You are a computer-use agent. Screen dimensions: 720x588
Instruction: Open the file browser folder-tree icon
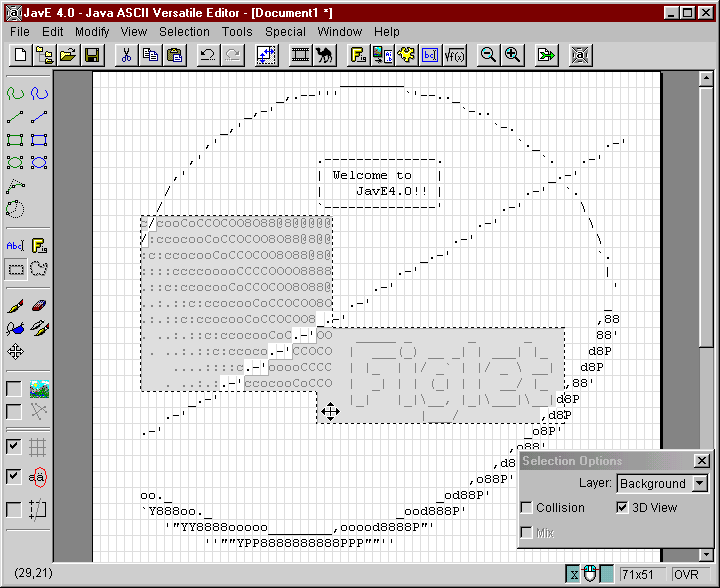click(44, 55)
